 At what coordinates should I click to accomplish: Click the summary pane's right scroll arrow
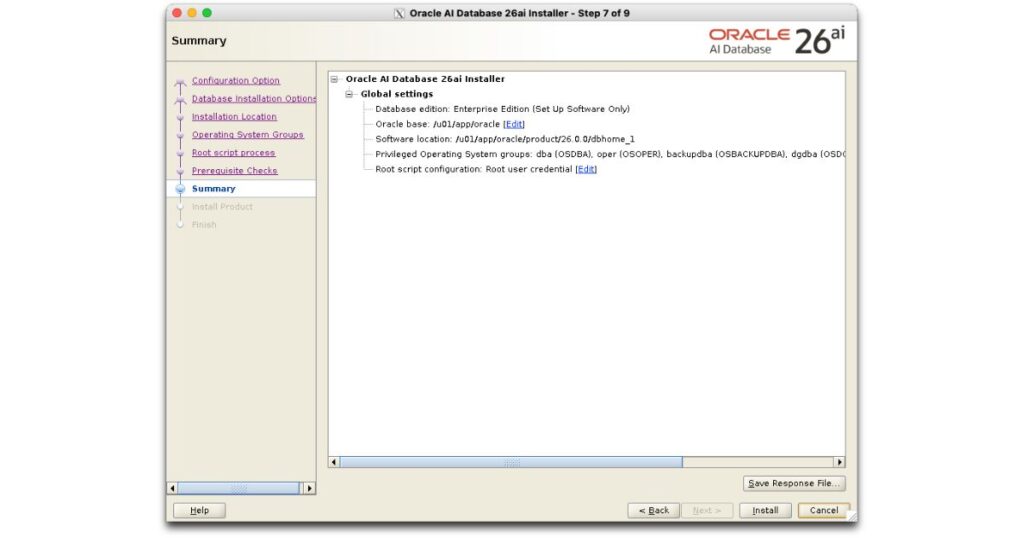840,462
